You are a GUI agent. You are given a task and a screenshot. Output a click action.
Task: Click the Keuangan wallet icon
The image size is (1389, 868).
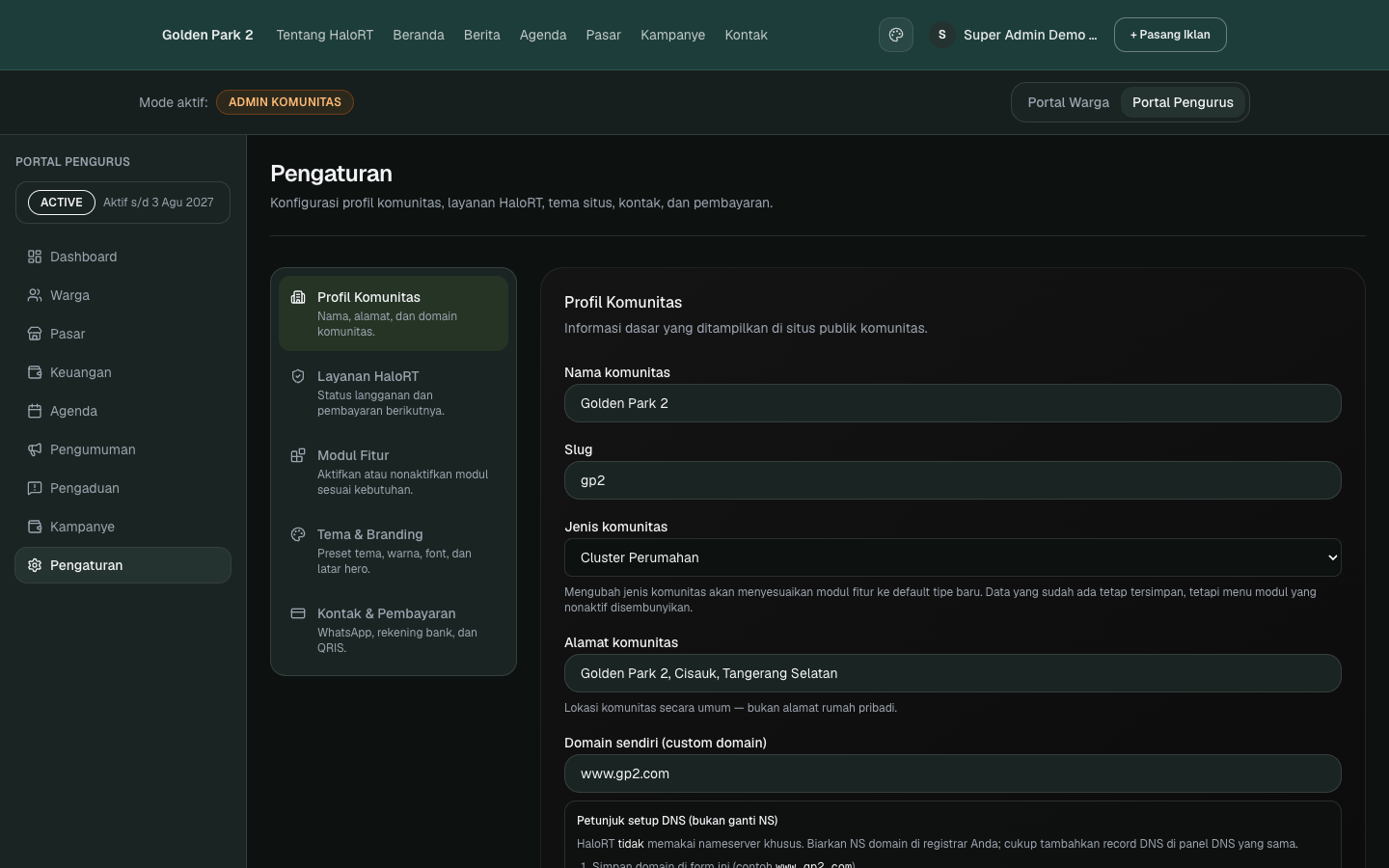35,372
